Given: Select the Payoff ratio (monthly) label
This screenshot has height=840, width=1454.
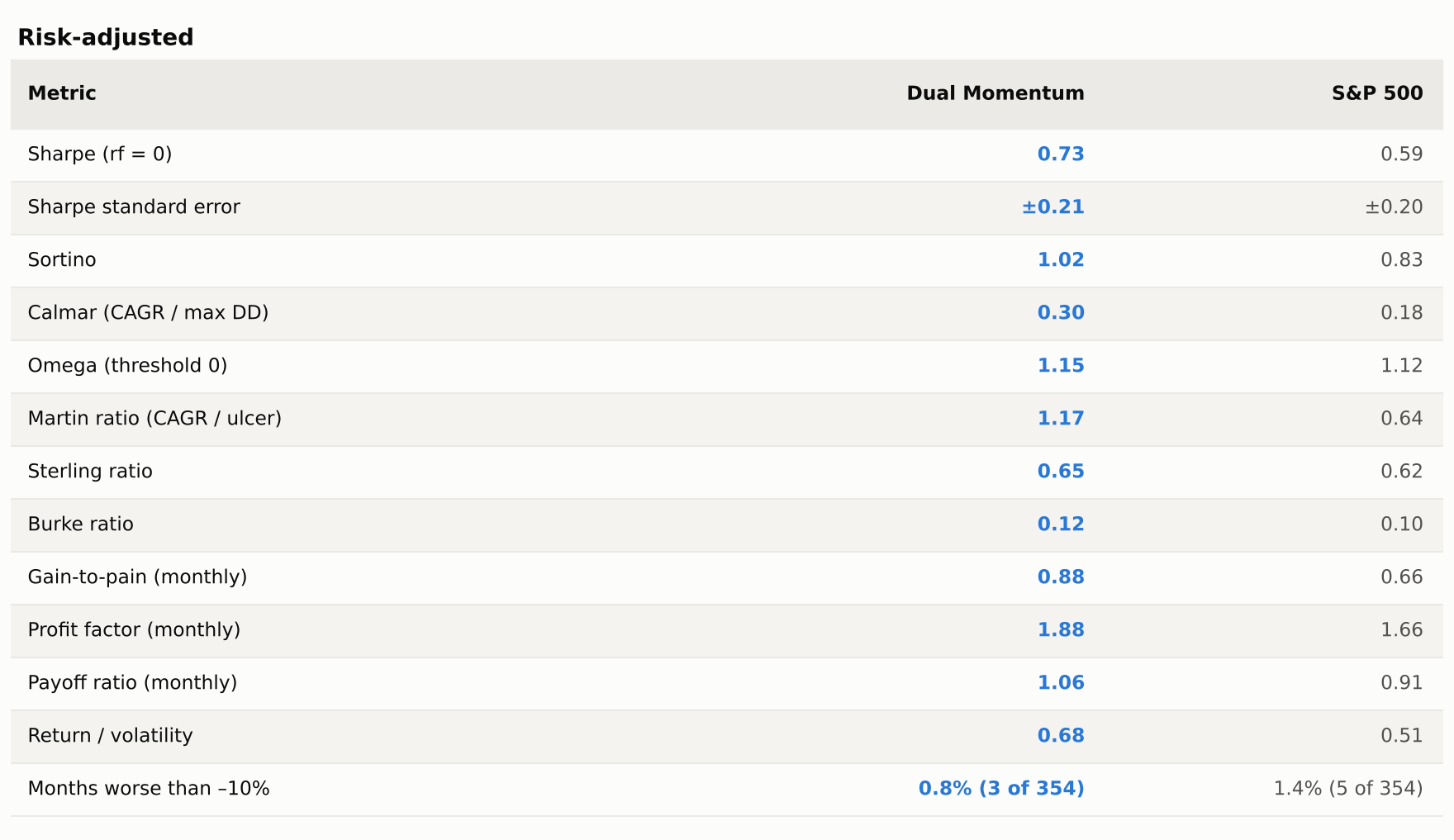Looking at the screenshot, I should click(133, 683).
